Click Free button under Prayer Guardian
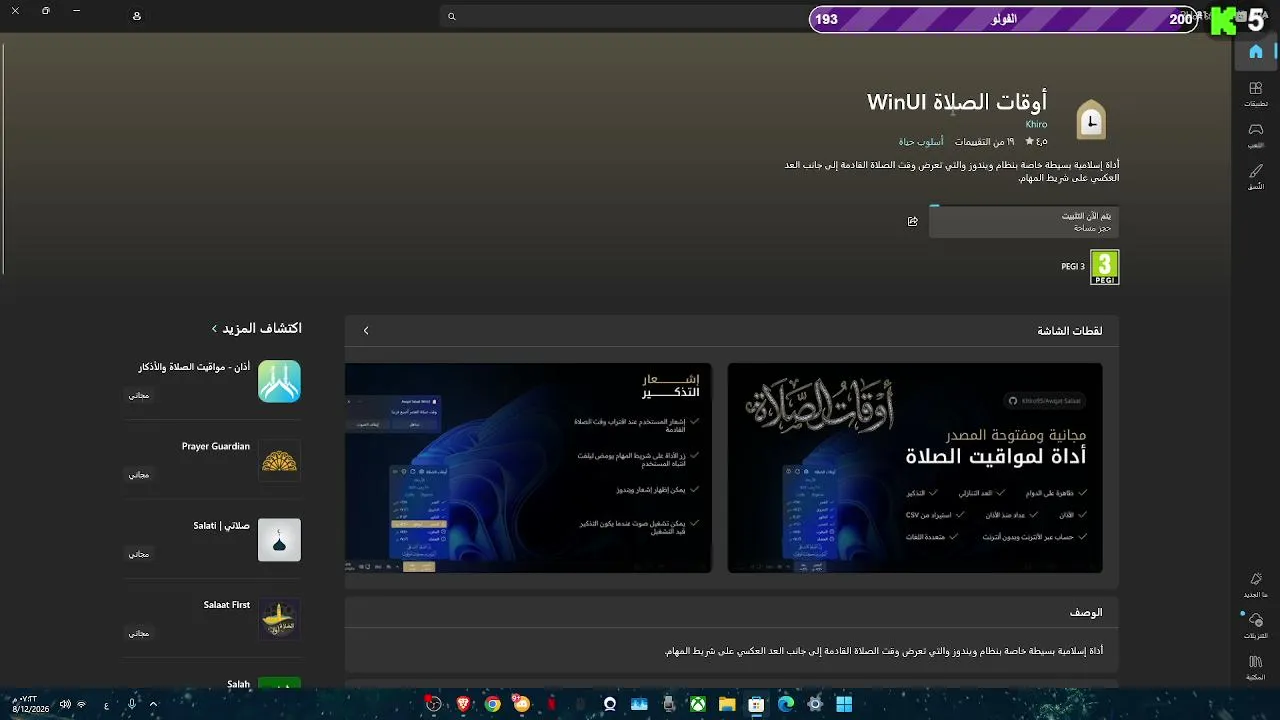 tap(139, 474)
